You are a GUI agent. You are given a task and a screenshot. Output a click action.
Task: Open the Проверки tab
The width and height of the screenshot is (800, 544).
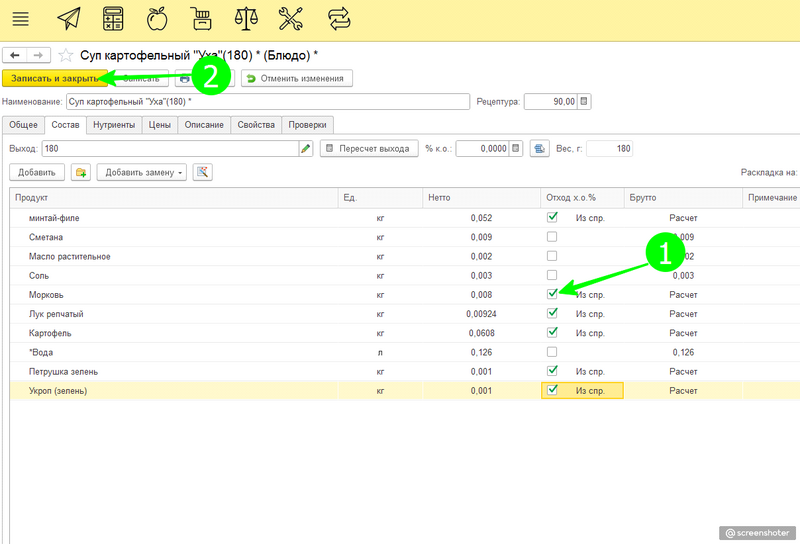306,125
